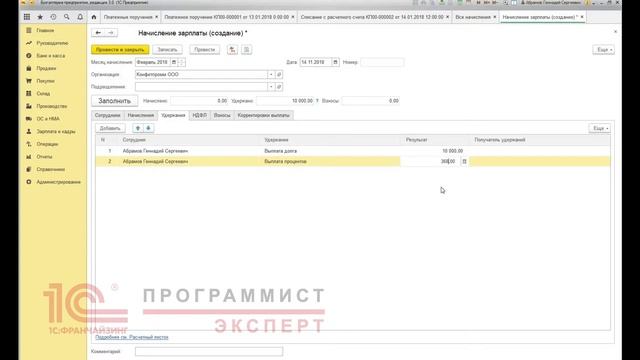Screen dimensions: 640x360
Task: Switch to the НДФЛ tab
Action: coord(200,116)
